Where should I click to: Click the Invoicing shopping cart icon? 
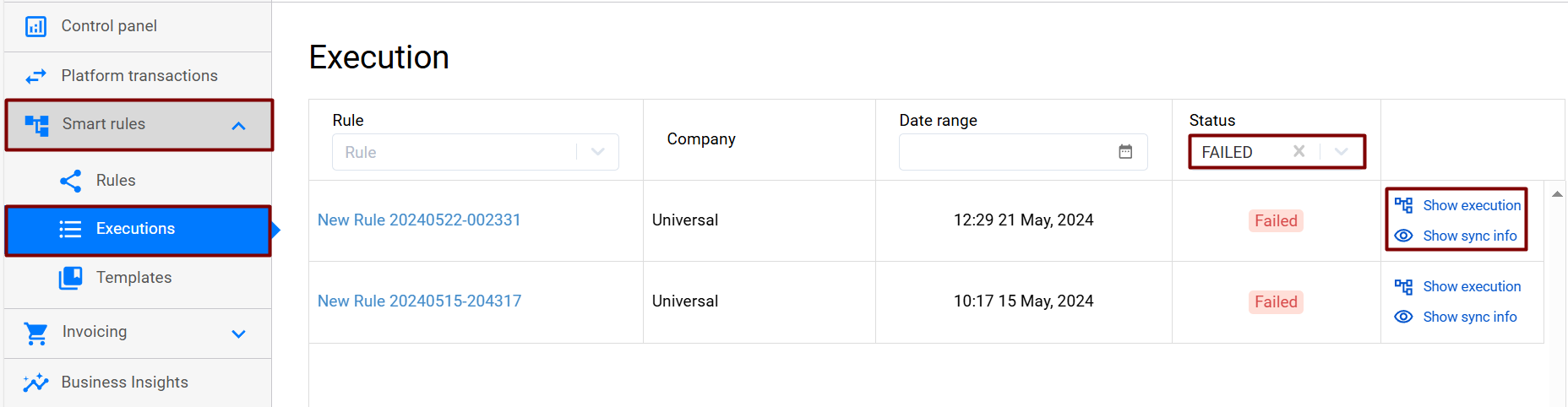click(x=36, y=333)
